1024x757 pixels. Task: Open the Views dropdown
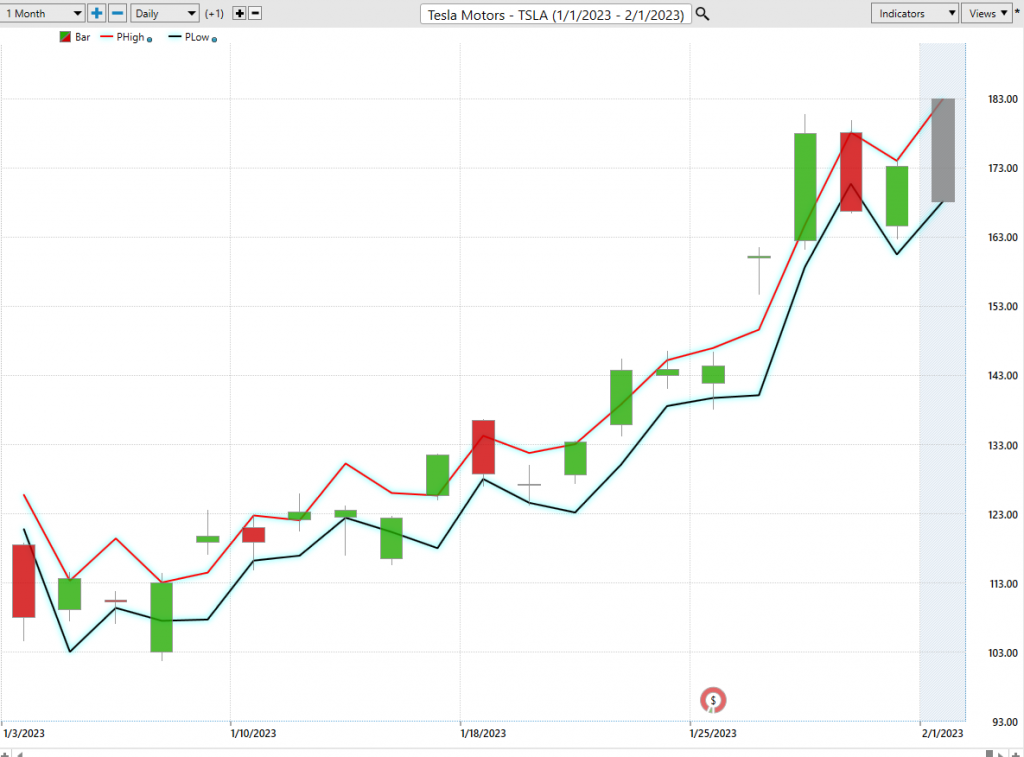click(986, 13)
